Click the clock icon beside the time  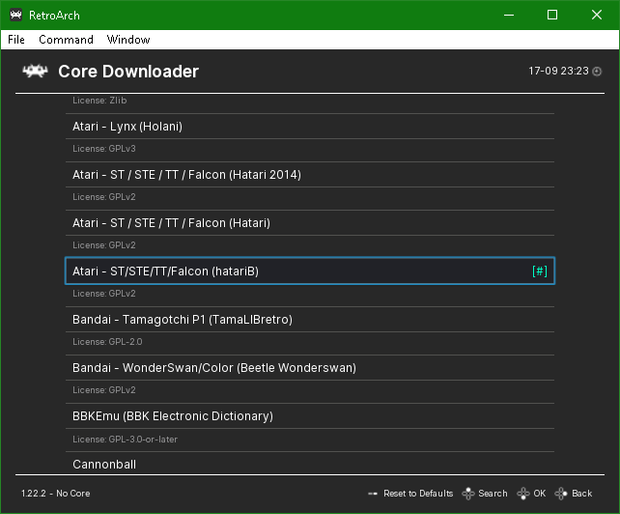597,71
